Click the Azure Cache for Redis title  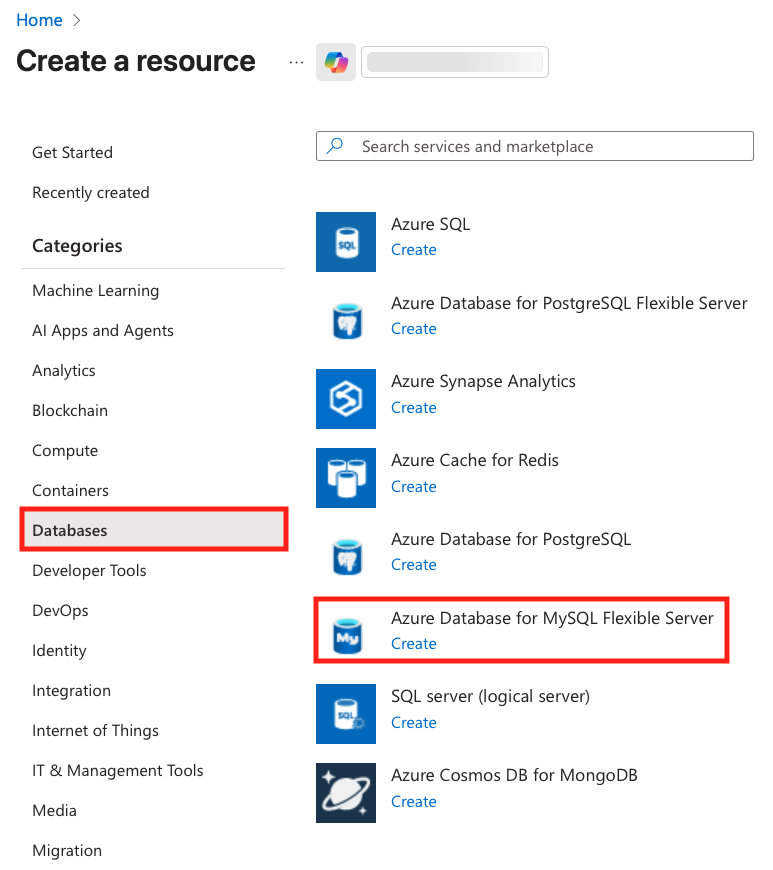click(474, 460)
